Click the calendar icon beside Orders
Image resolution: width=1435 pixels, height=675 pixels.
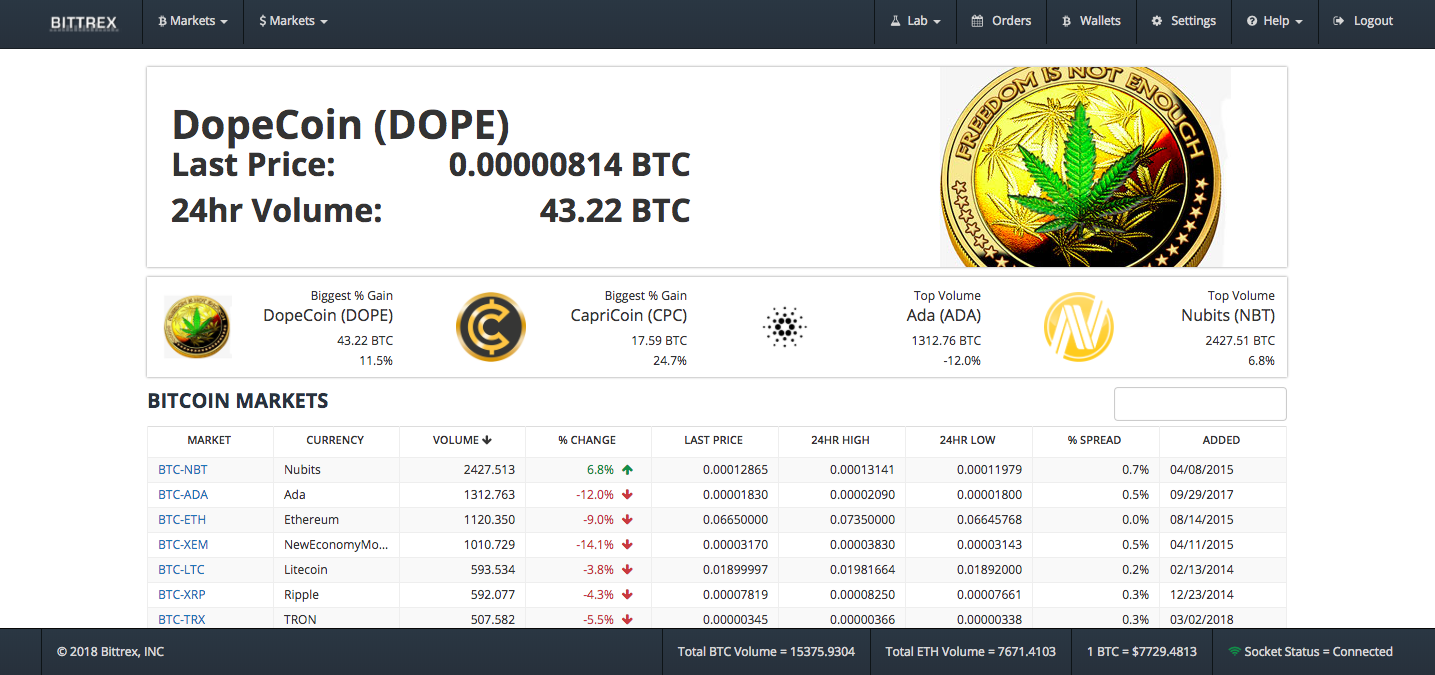(975, 21)
